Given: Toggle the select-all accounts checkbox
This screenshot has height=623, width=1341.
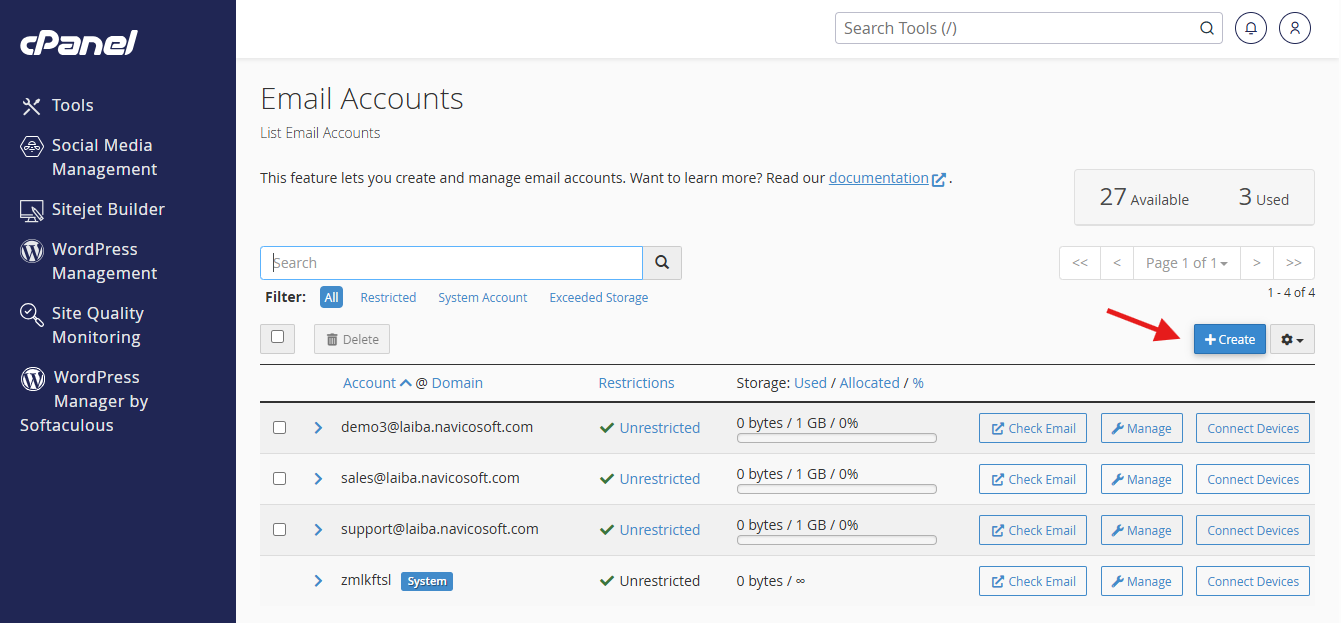Looking at the screenshot, I should coord(277,338).
